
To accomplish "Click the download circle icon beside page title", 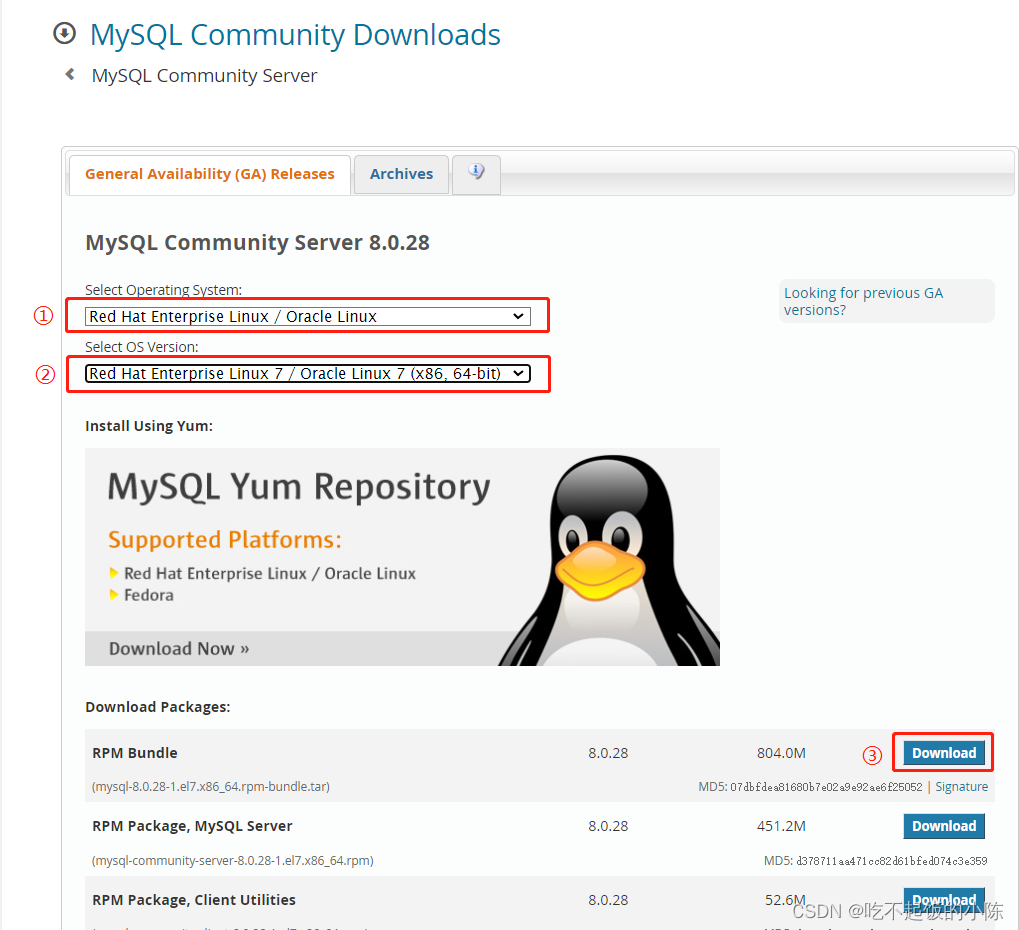I will point(64,33).
